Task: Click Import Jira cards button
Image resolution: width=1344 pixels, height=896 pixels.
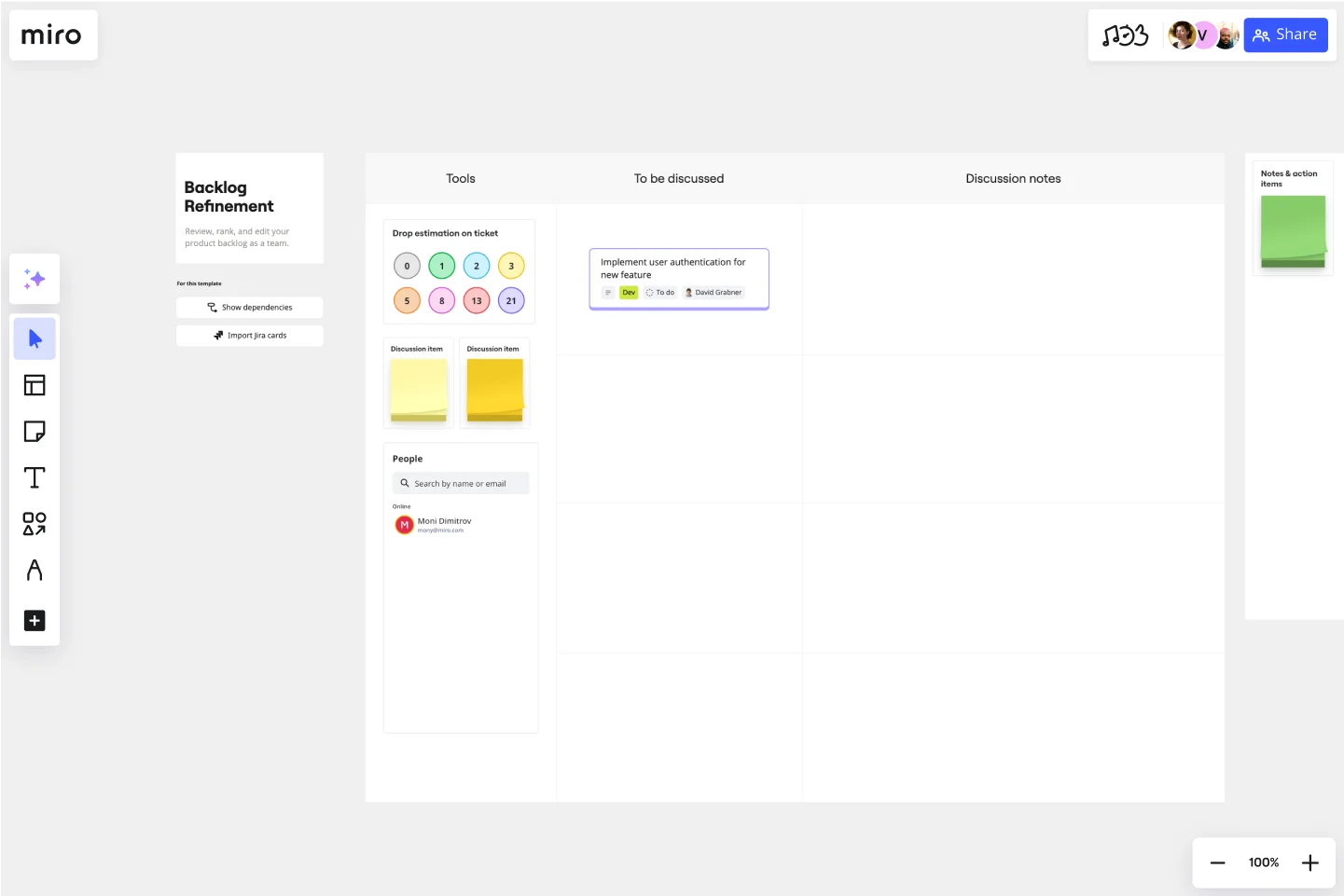Action: click(250, 335)
